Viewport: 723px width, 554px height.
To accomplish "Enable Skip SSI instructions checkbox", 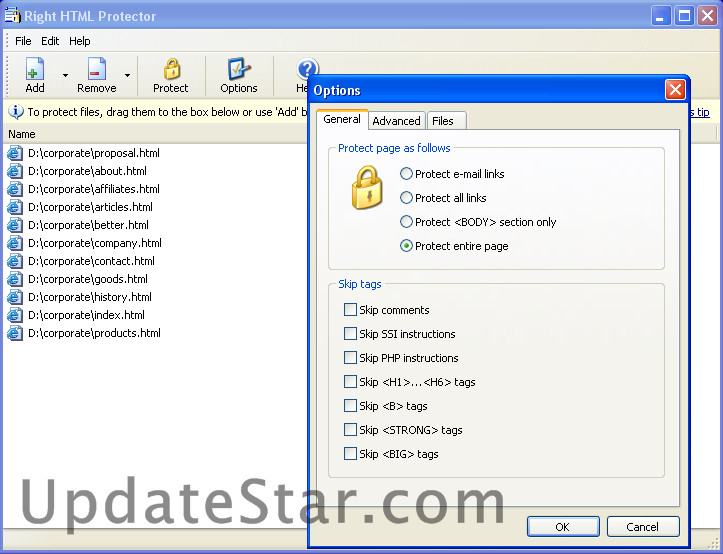I will click(x=350, y=334).
